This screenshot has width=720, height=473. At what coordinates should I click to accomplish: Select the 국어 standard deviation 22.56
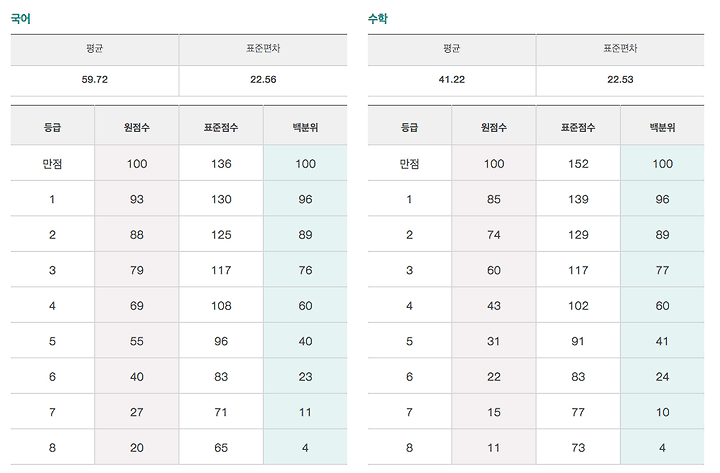pyautogui.click(x=263, y=79)
